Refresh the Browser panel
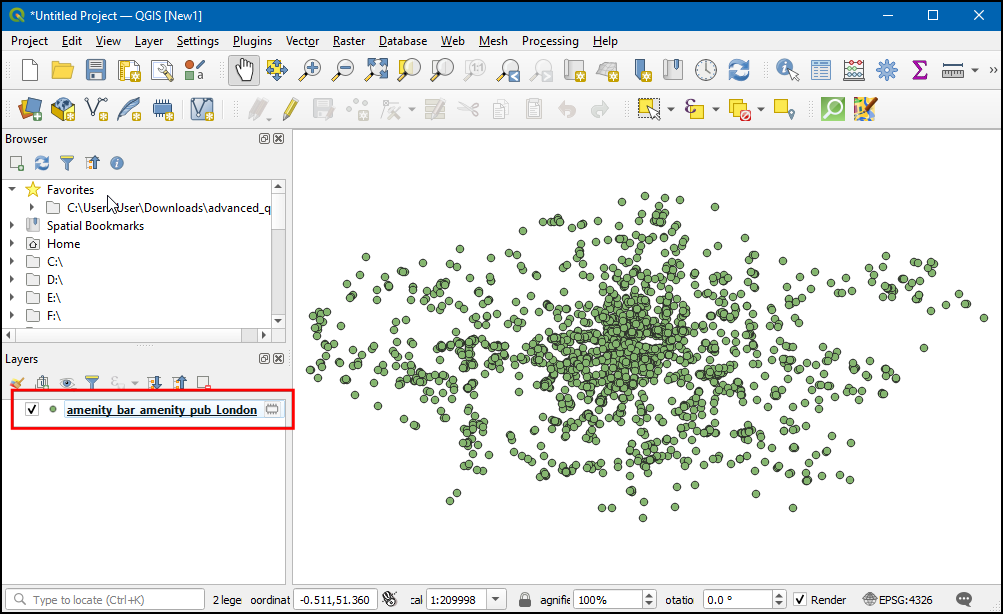The image size is (1003, 614). coord(42,163)
